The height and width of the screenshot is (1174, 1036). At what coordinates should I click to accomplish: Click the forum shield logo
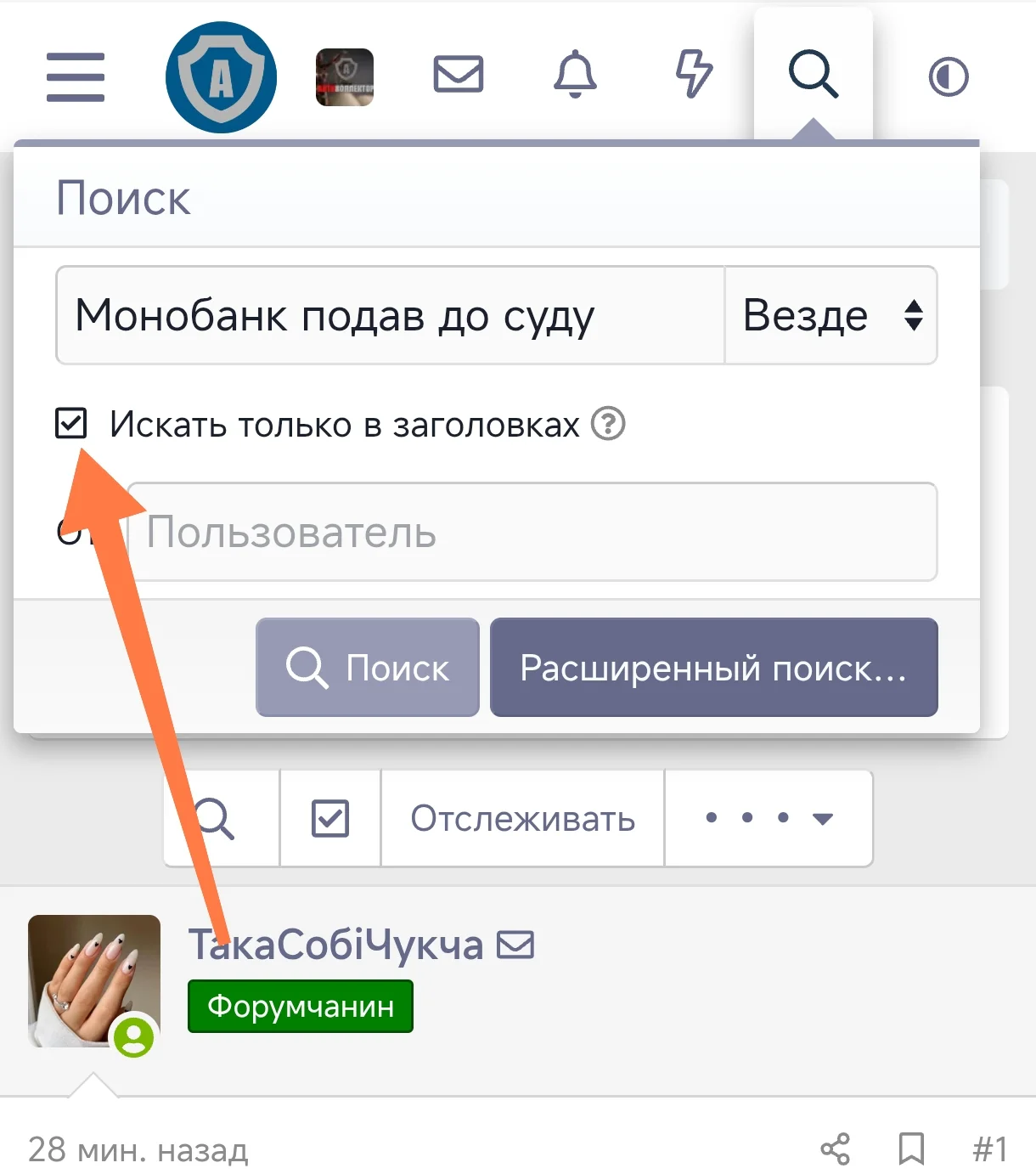(221, 76)
